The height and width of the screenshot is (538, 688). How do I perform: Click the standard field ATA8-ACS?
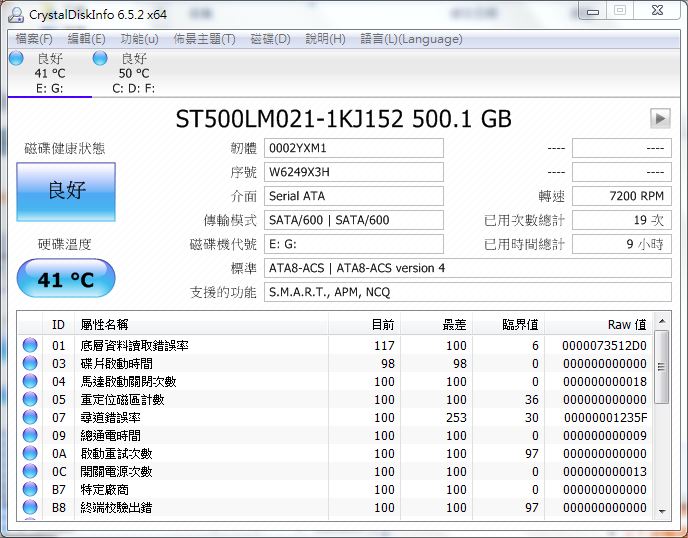[468, 268]
